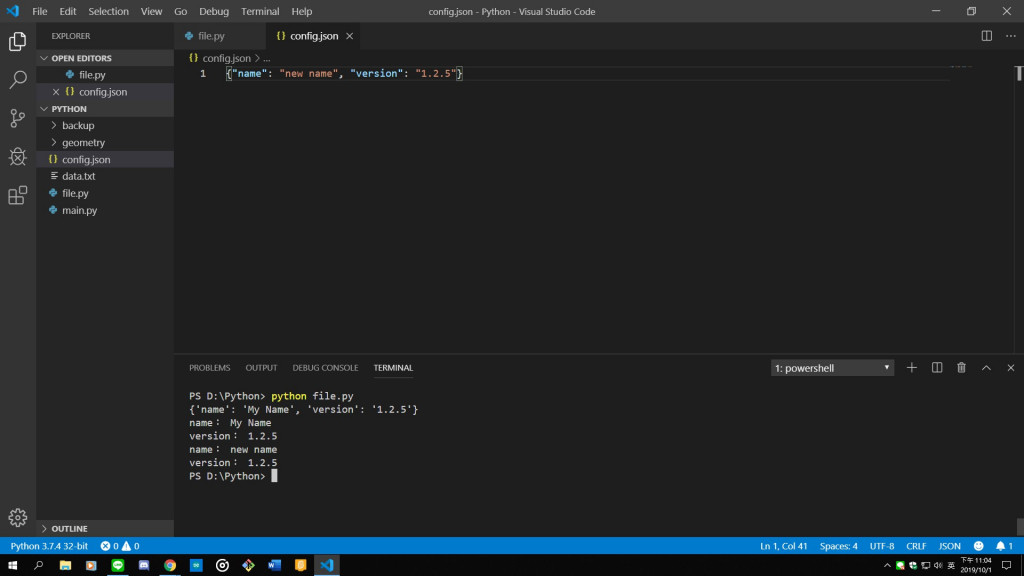Open the Selection menu
The height and width of the screenshot is (576, 1024).
(x=108, y=11)
